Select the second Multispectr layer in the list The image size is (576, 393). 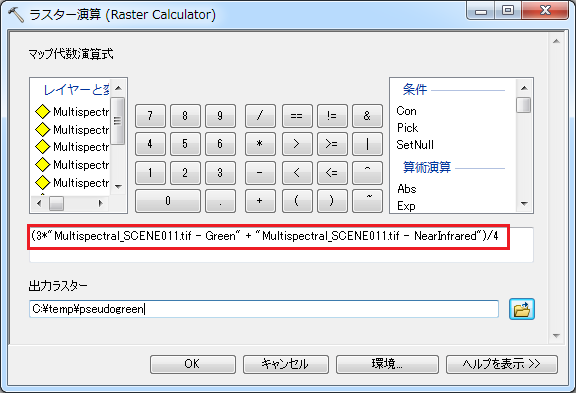click(72, 129)
